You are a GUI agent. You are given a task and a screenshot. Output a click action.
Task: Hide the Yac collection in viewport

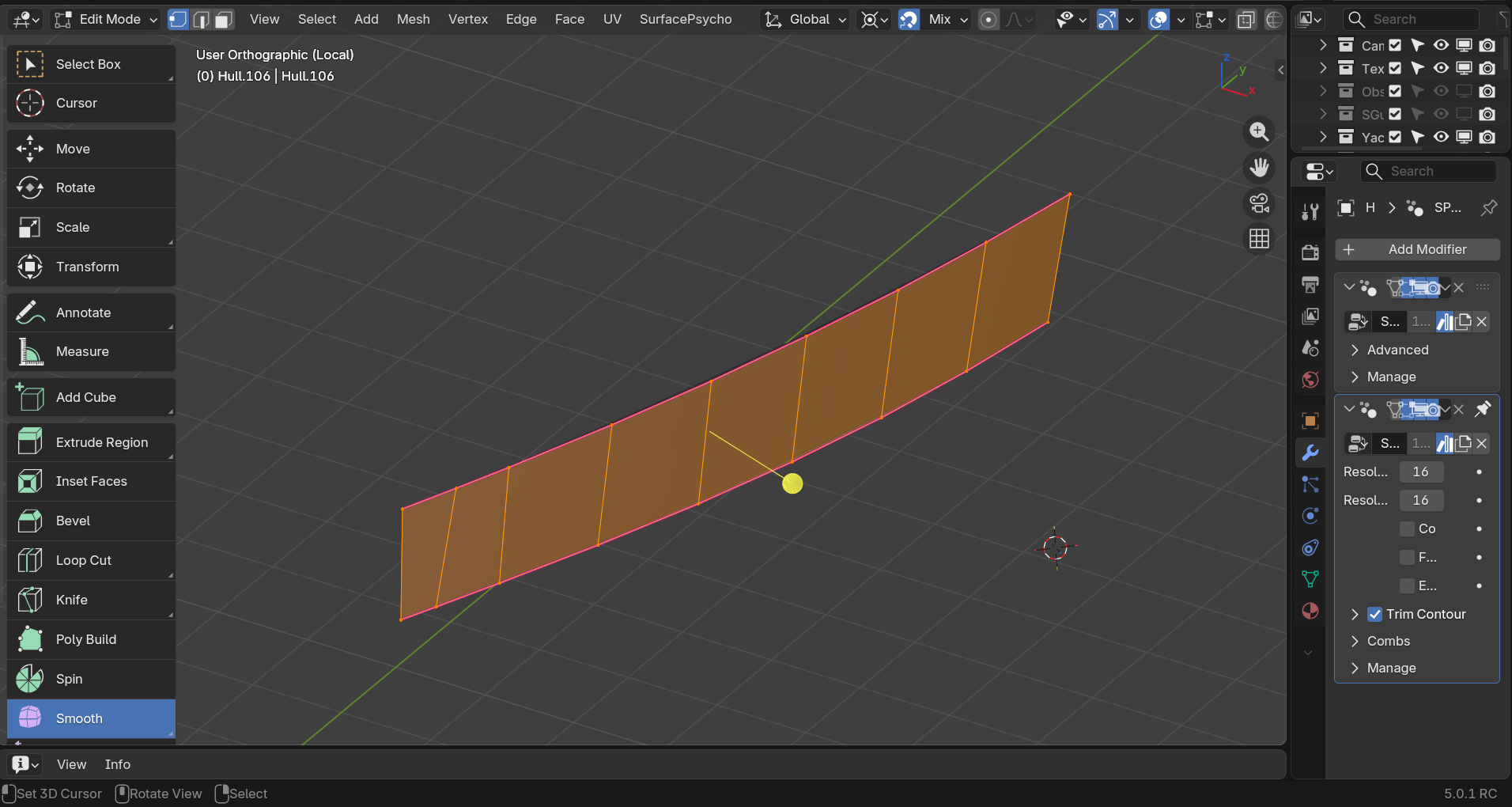click(1441, 137)
